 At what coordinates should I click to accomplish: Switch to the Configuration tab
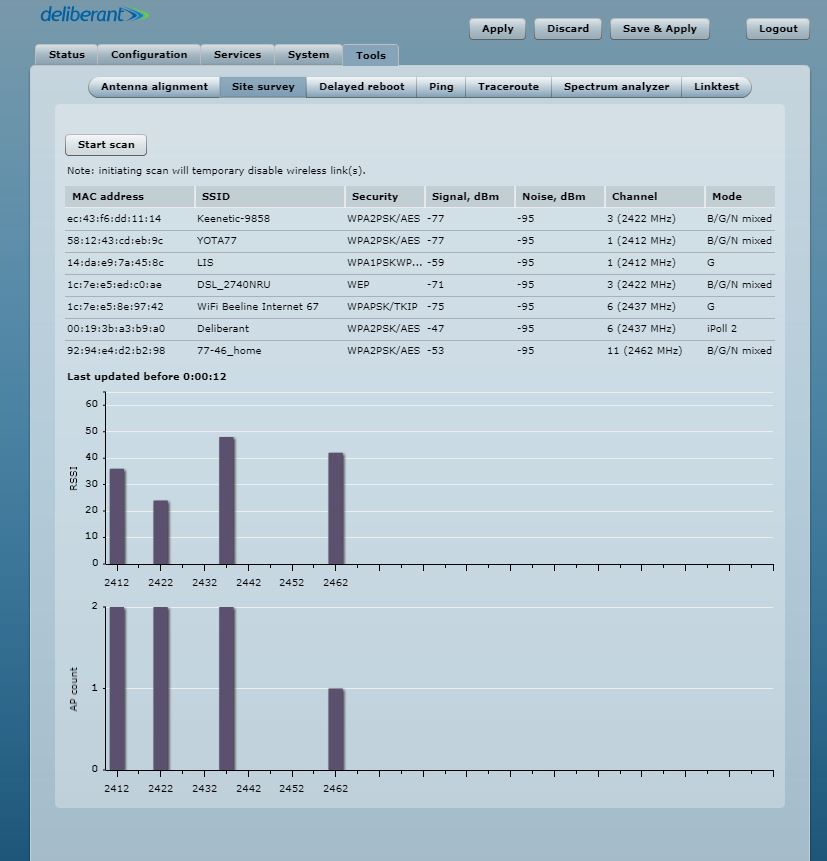pyautogui.click(x=149, y=55)
